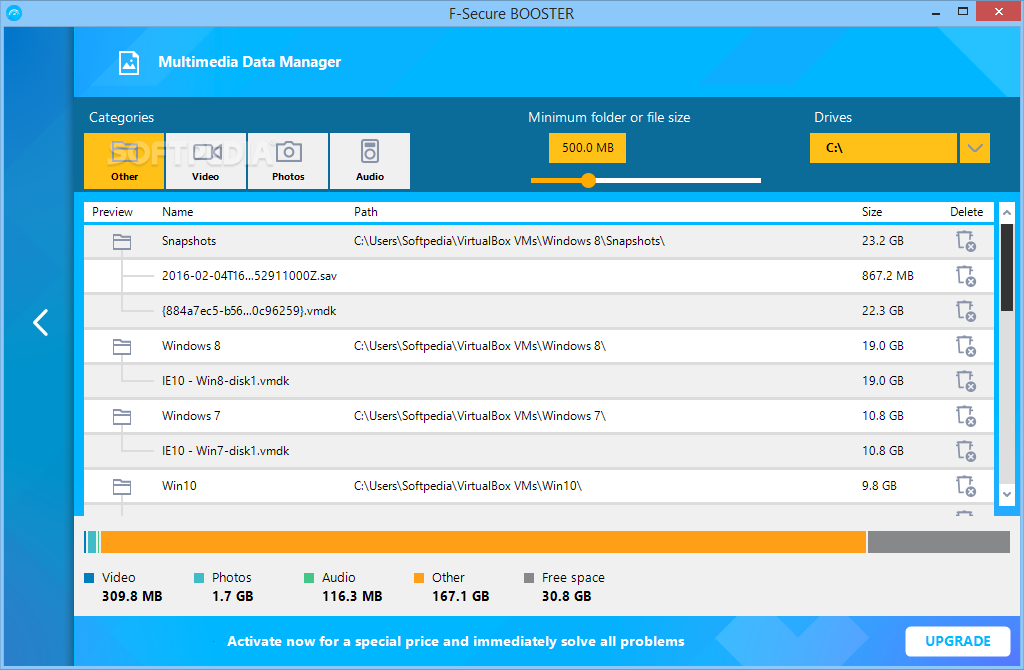1024x670 pixels.
Task: Click the Win10 folder name
Action: 179,486
